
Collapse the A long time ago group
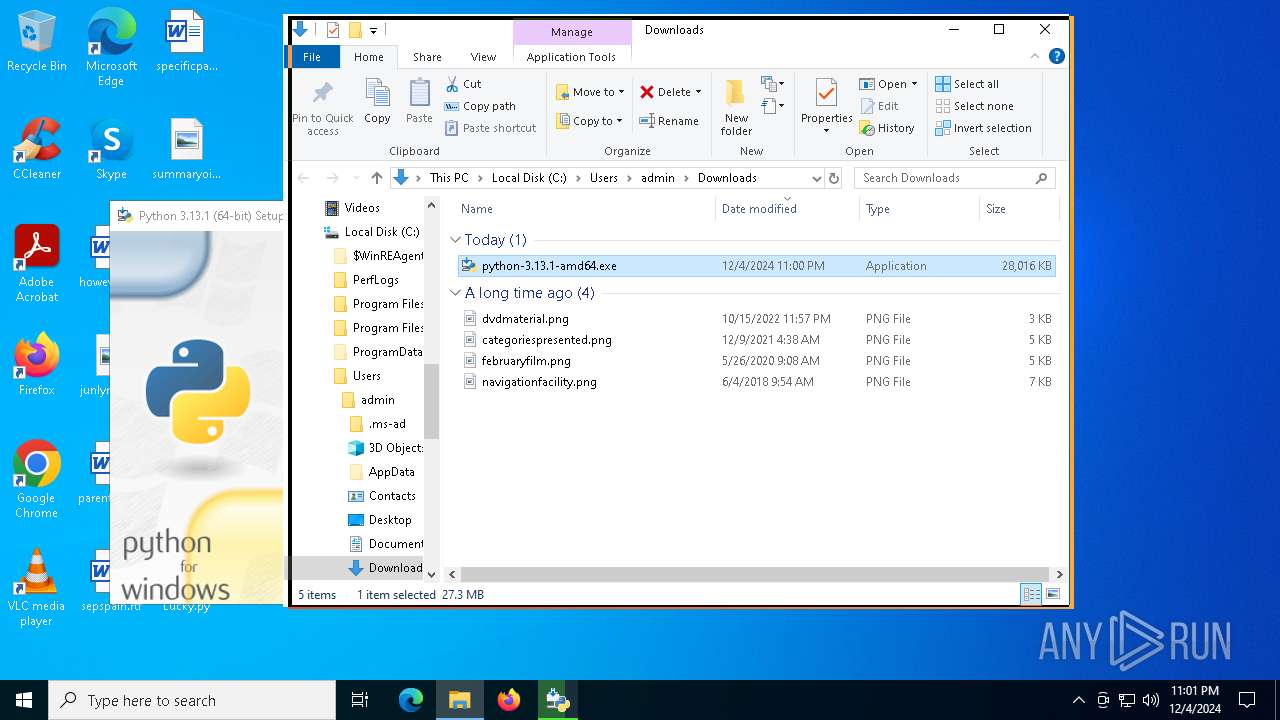point(456,293)
